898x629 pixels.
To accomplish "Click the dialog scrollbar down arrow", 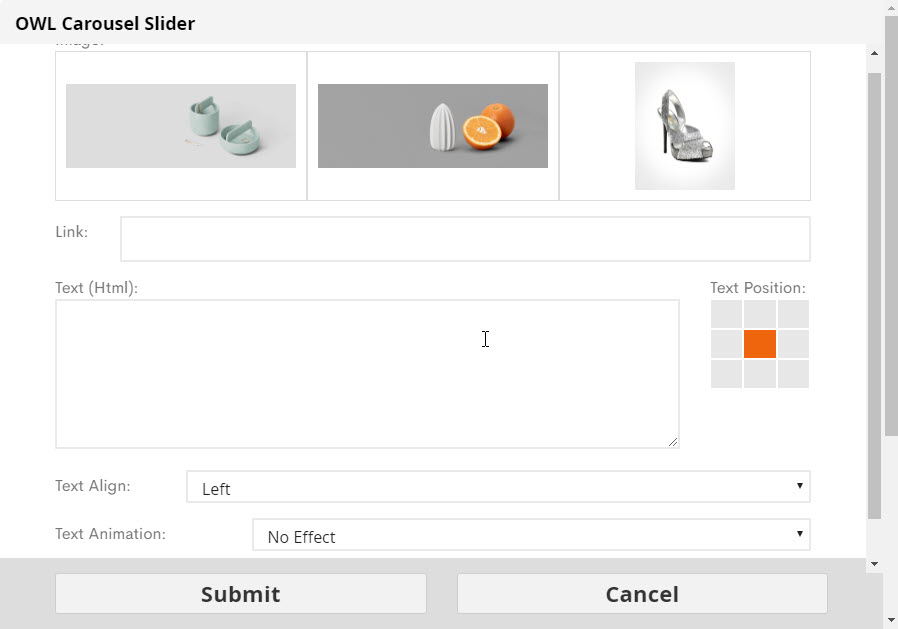I will click(x=874, y=564).
